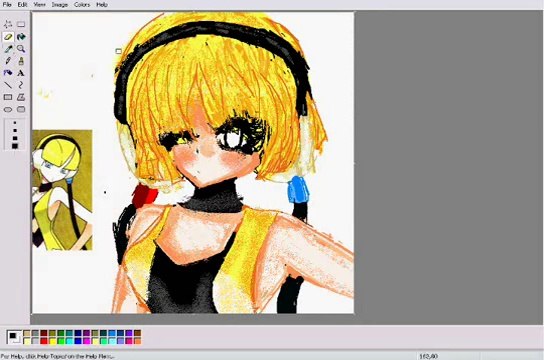The height and width of the screenshot is (360, 544).
Task: Pick the Fill With Color bucket tool
Action: coord(21,37)
